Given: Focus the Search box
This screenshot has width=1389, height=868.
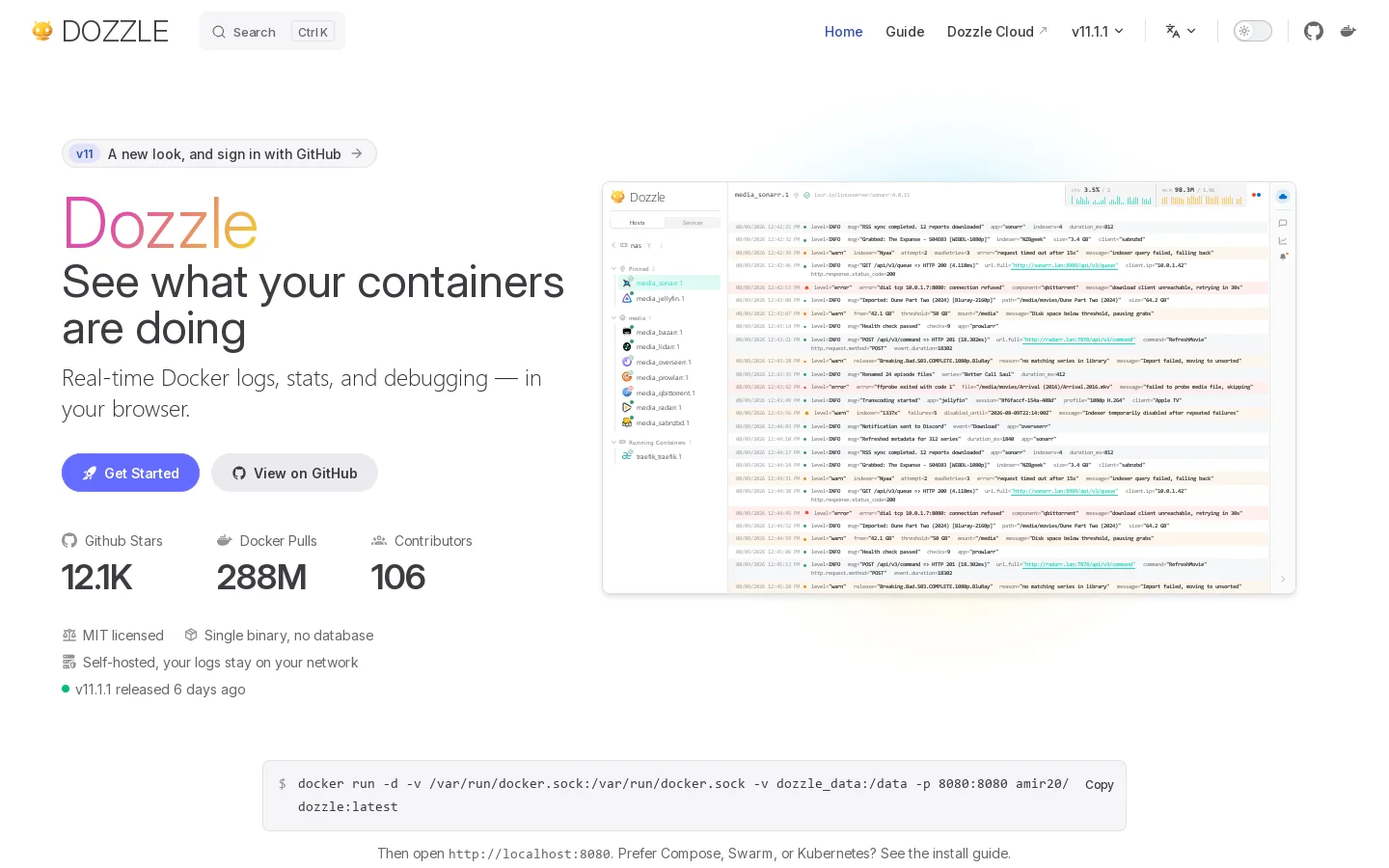Looking at the screenshot, I should [x=272, y=32].
